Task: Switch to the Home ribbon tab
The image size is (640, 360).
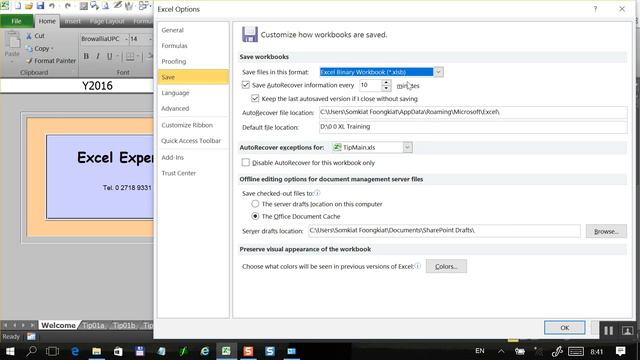Action: (47, 21)
